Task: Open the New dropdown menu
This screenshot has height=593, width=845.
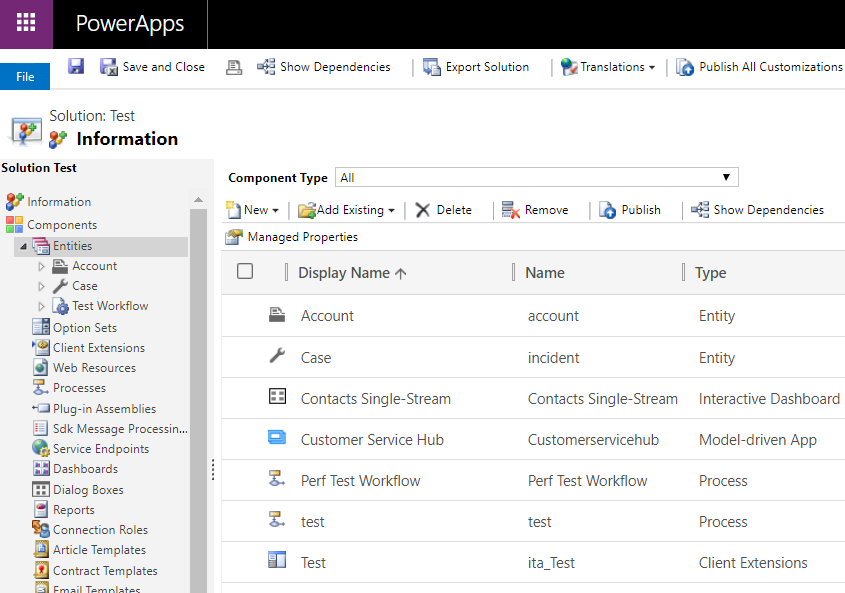Action: [253, 210]
